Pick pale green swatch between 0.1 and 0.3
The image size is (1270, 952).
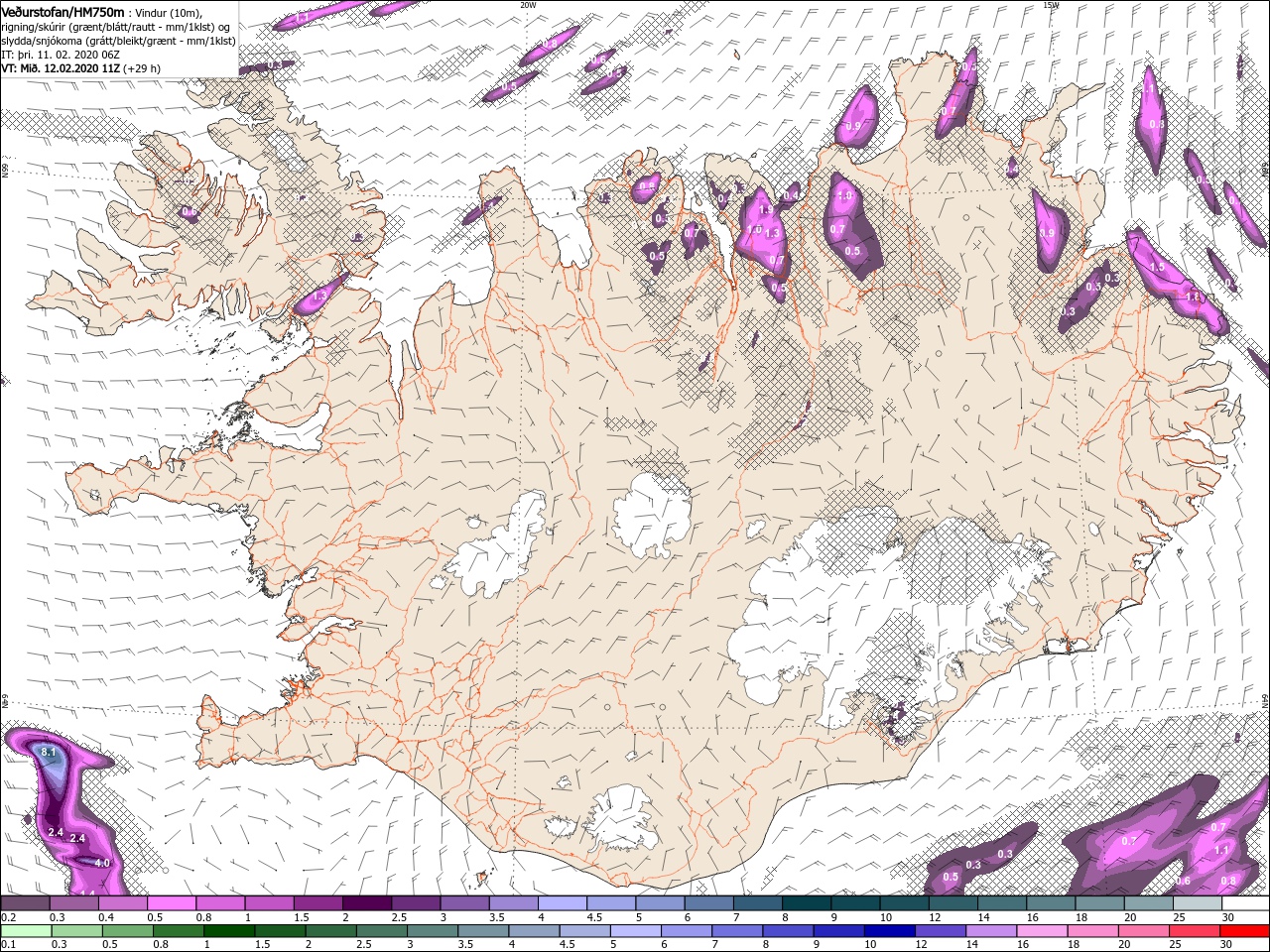pyautogui.click(x=25, y=931)
